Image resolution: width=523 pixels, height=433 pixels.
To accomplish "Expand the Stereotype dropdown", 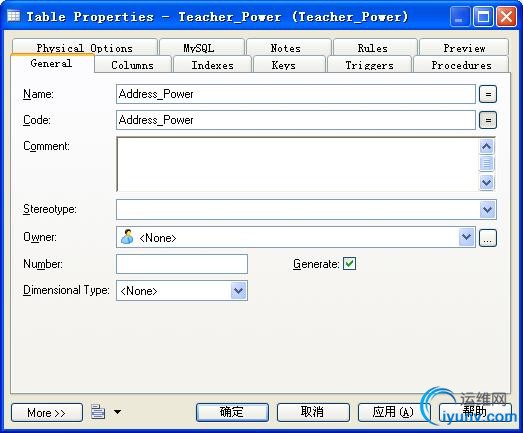I will coord(488,209).
